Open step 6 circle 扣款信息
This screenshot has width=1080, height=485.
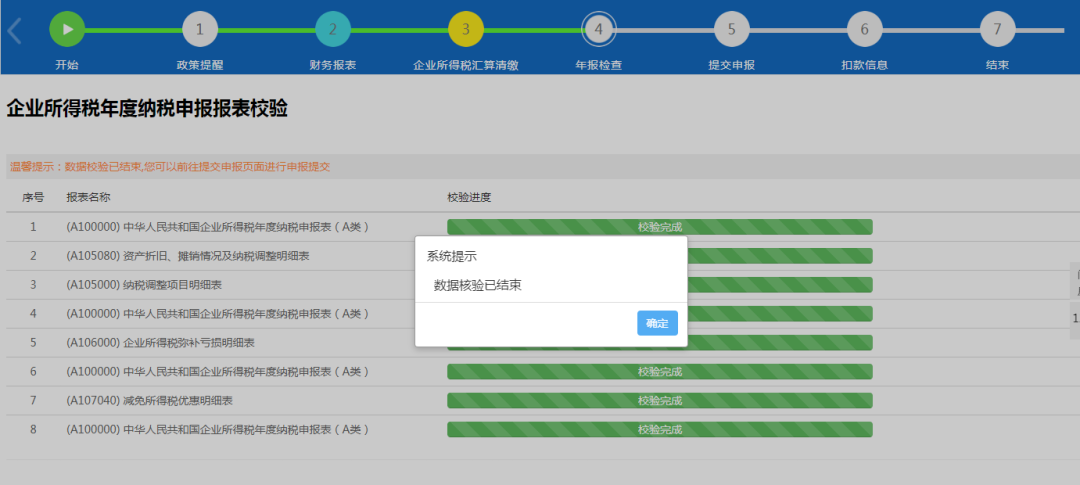tap(864, 29)
